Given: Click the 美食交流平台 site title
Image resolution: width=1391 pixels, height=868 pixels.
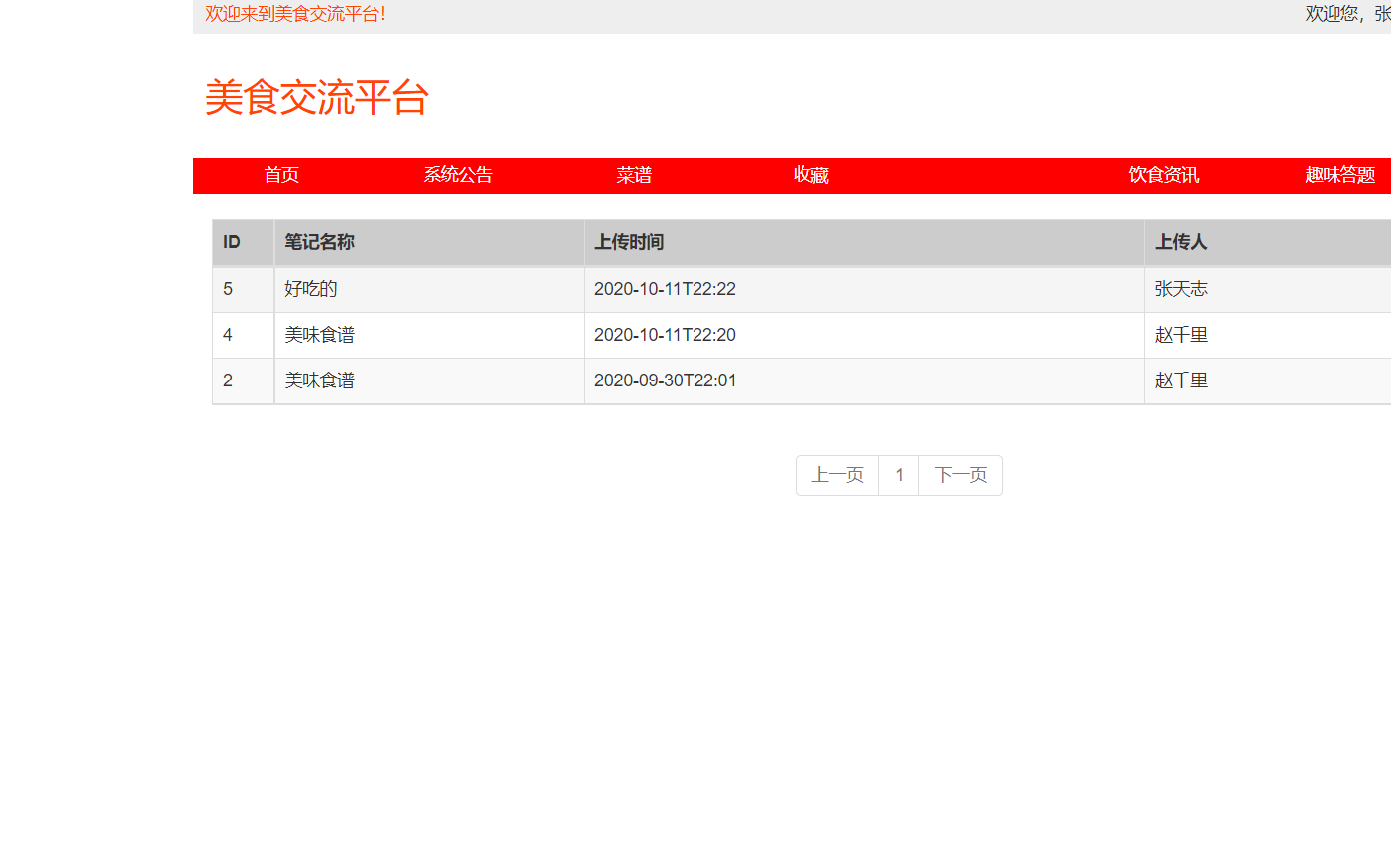Looking at the screenshot, I should click(x=316, y=97).
